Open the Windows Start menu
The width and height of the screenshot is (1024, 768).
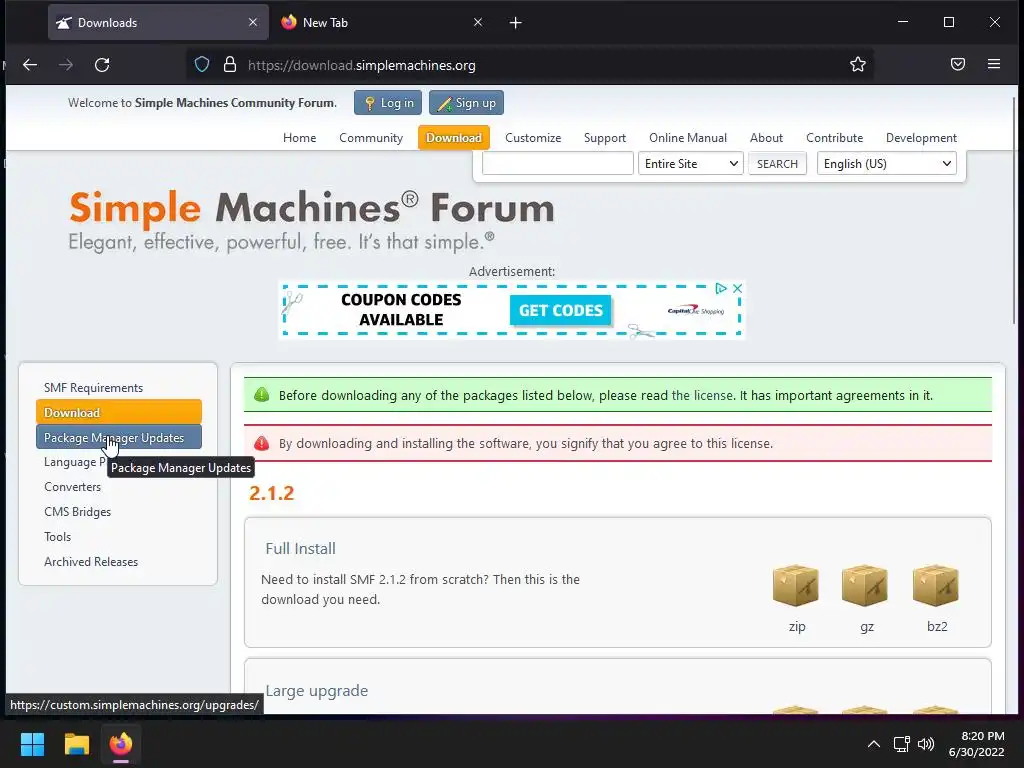pos(32,744)
